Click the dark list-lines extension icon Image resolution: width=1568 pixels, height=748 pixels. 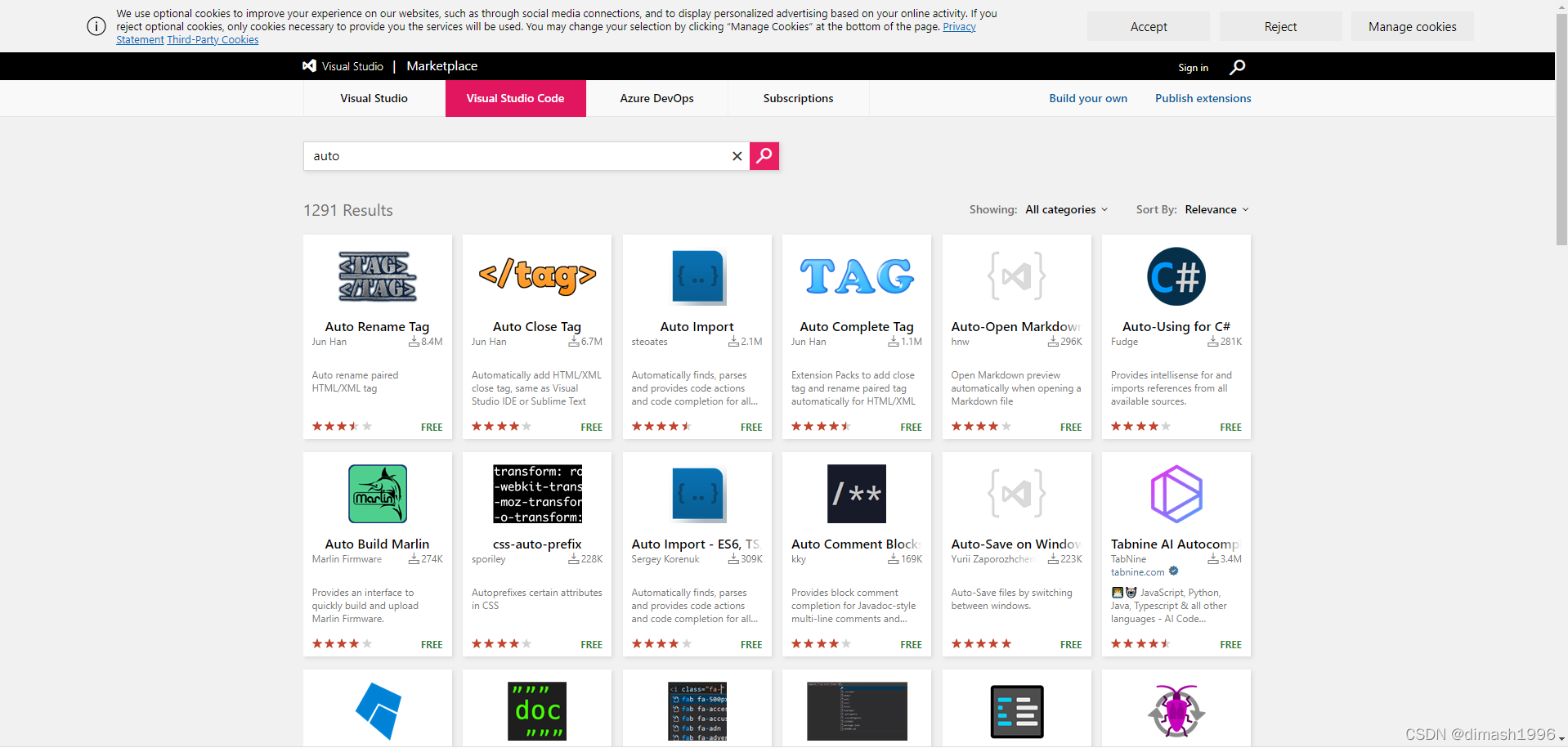1017,711
